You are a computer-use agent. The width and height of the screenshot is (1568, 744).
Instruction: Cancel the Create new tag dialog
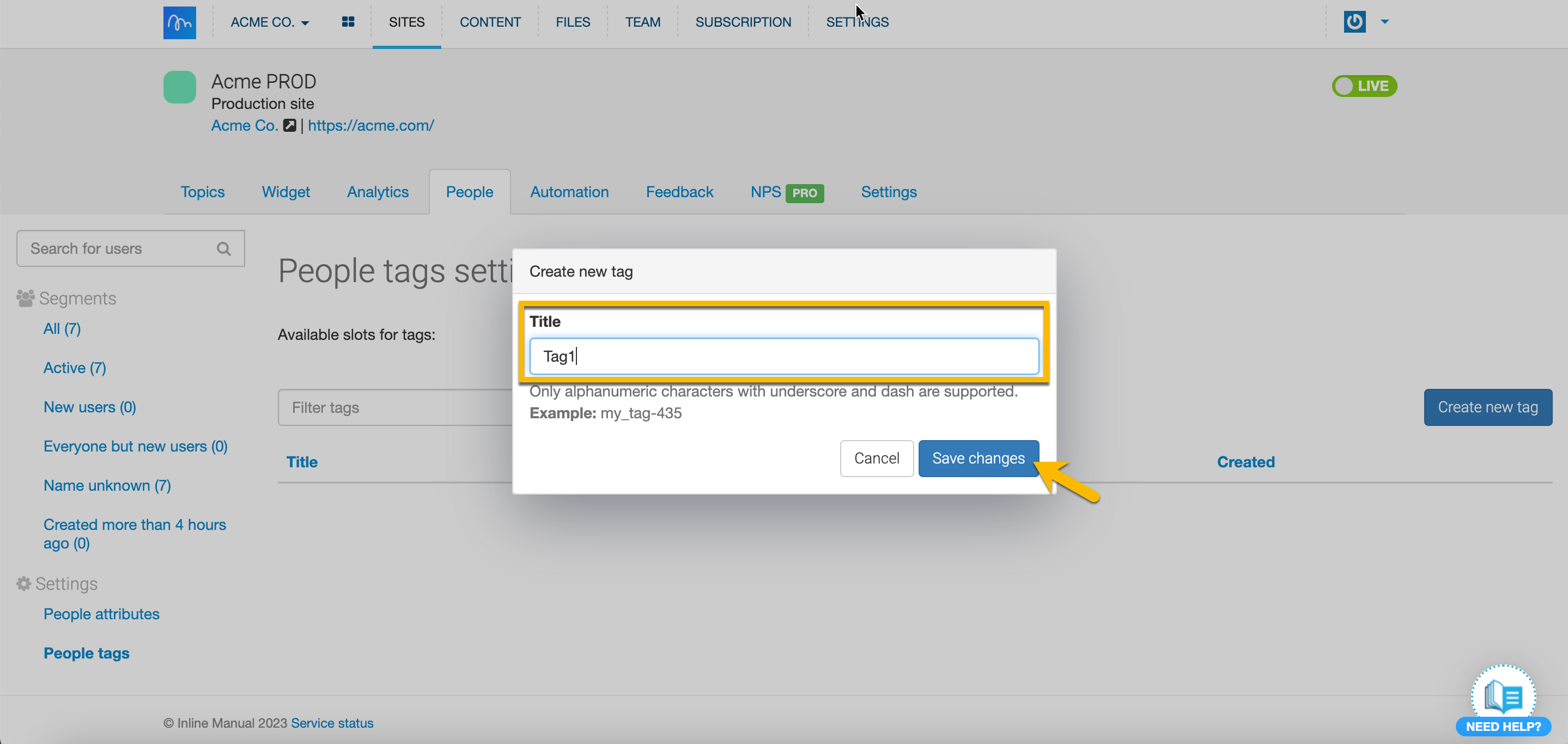click(876, 458)
